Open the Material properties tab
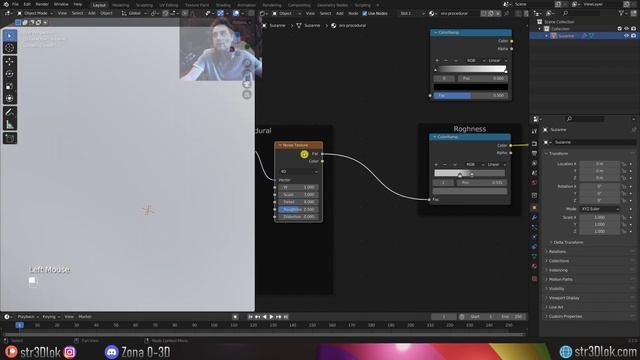Viewport: 640px width, 360px height. (534, 266)
